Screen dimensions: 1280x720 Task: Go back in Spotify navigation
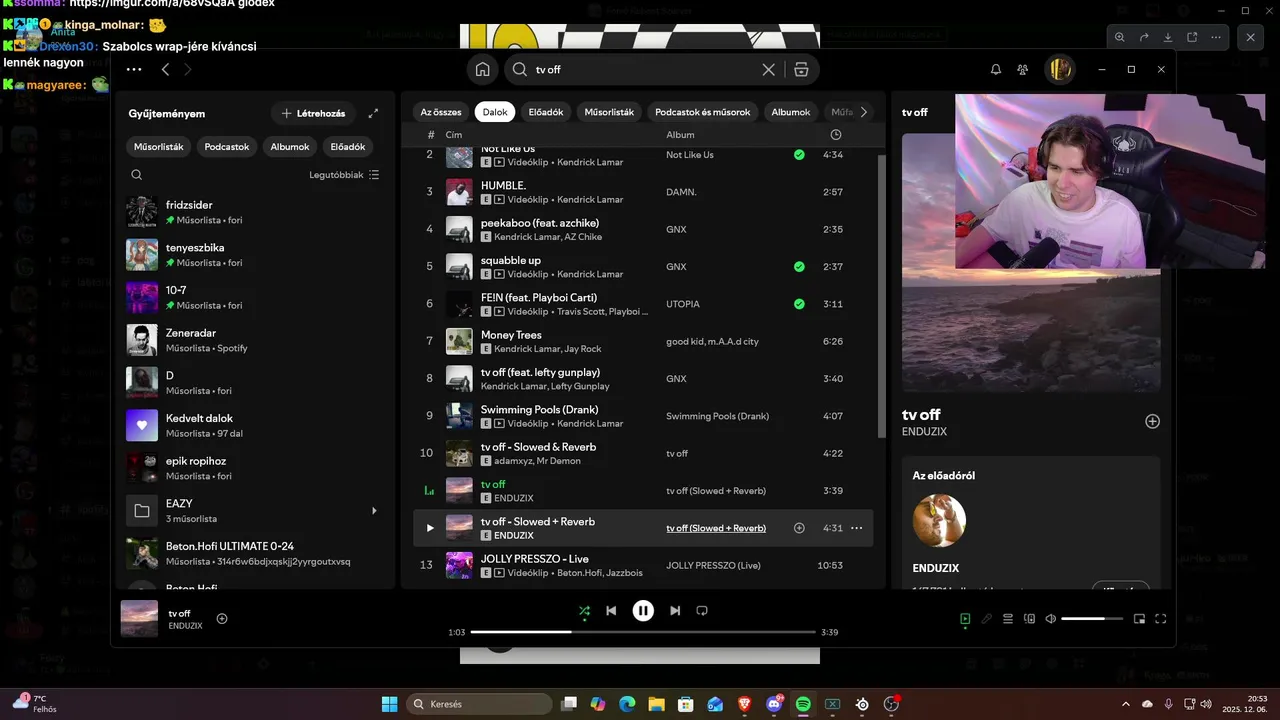click(166, 70)
